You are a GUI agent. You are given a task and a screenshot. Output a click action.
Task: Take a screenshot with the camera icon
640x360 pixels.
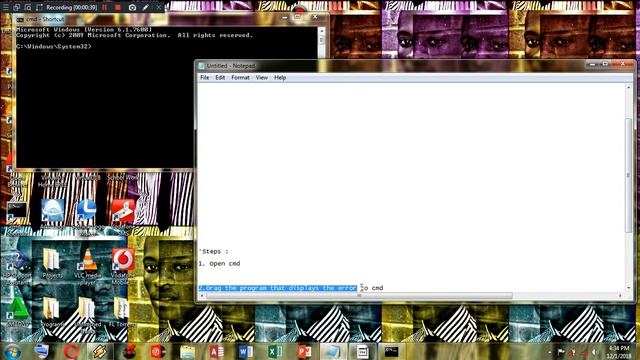(132, 7)
